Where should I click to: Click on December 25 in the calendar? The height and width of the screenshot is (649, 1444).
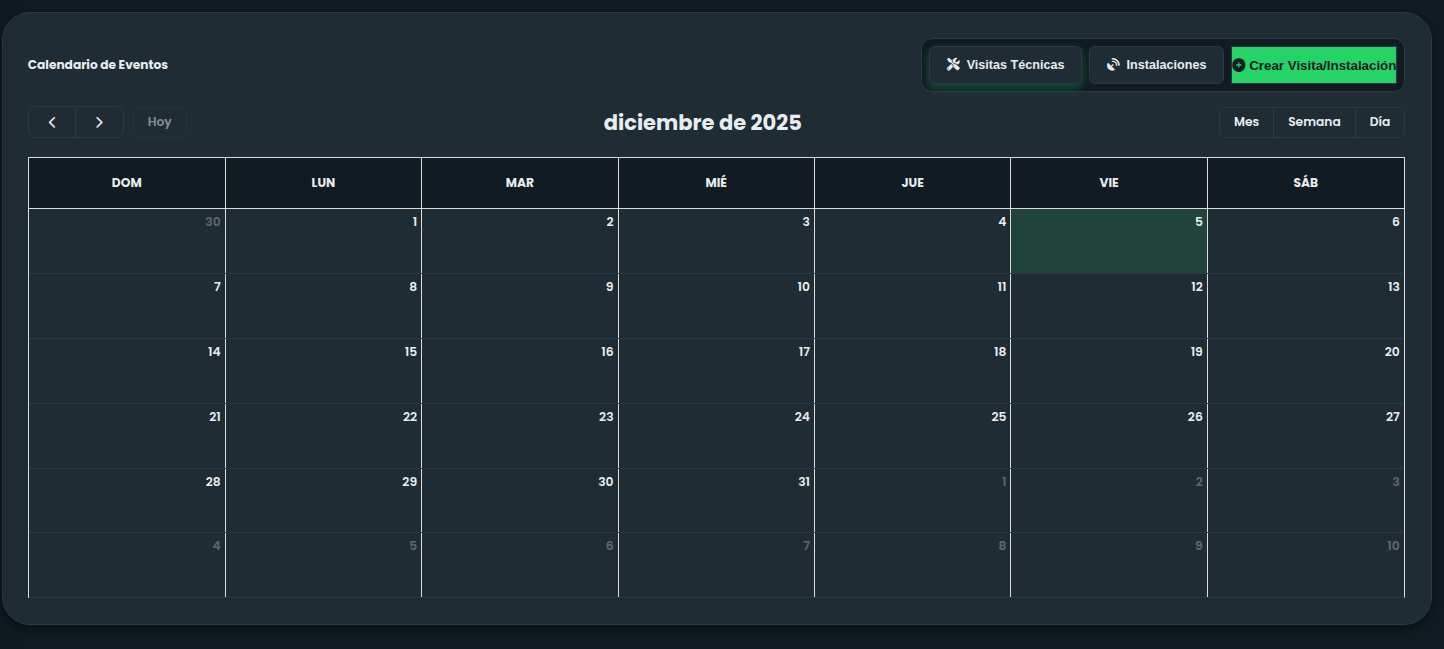(912, 435)
